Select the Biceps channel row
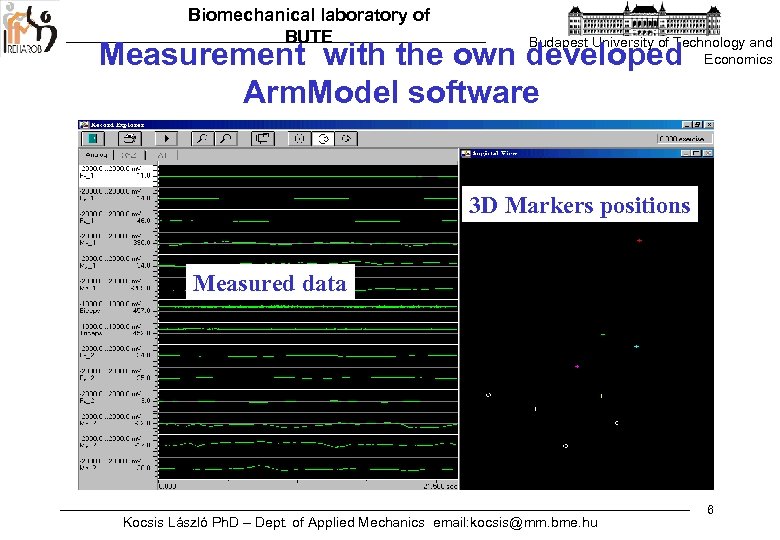This screenshot has width=780, height=540. coord(116,310)
